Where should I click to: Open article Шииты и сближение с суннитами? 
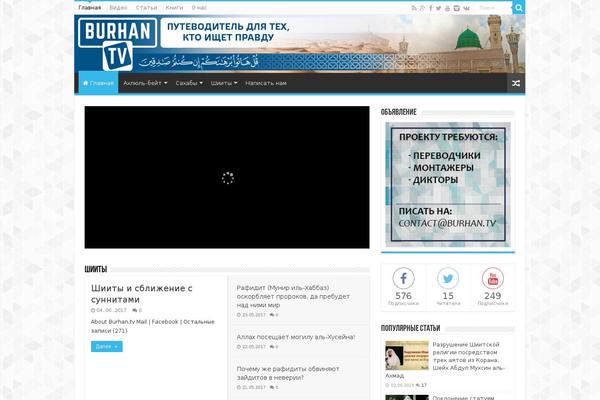tap(142, 294)
